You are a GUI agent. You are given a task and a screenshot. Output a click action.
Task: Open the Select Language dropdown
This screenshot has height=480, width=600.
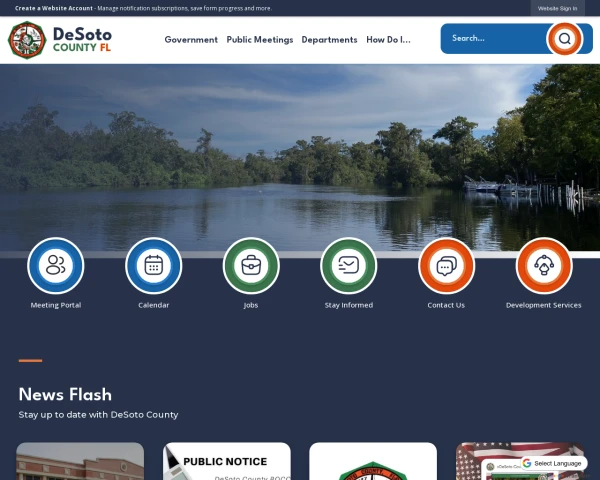click(x=554, y=464)
